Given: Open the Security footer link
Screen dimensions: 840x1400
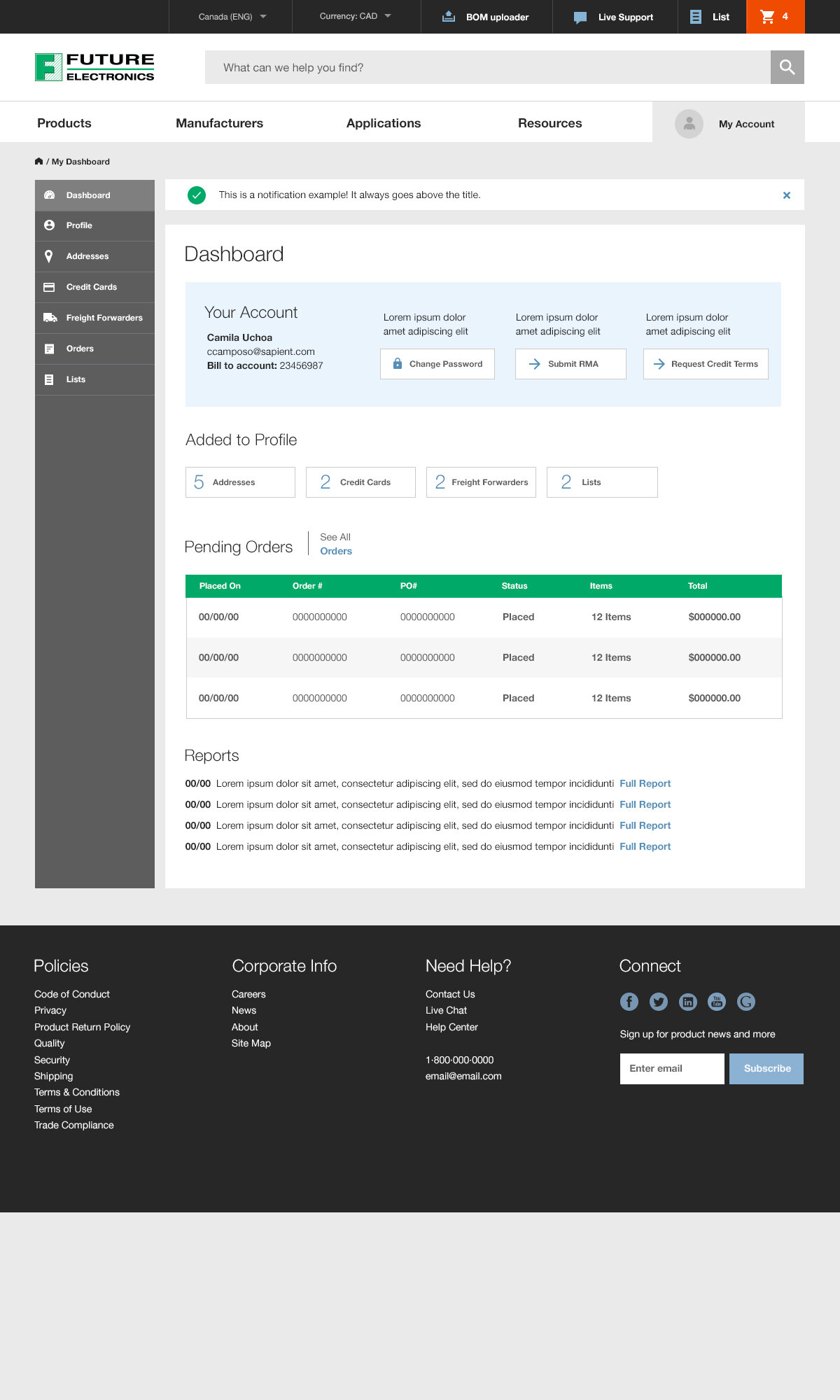Looking at the screenshot, I should [x=52, y=1060].
